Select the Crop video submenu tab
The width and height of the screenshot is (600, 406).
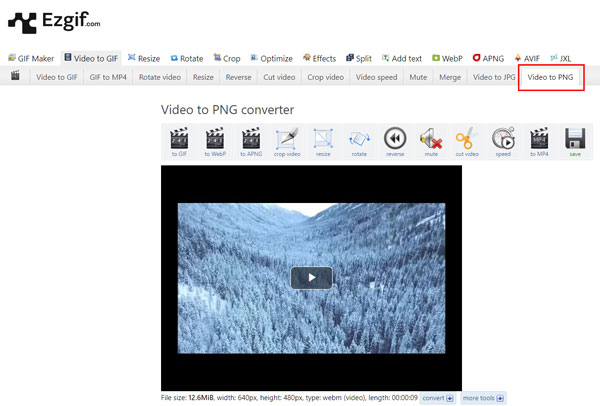(325, 77)
